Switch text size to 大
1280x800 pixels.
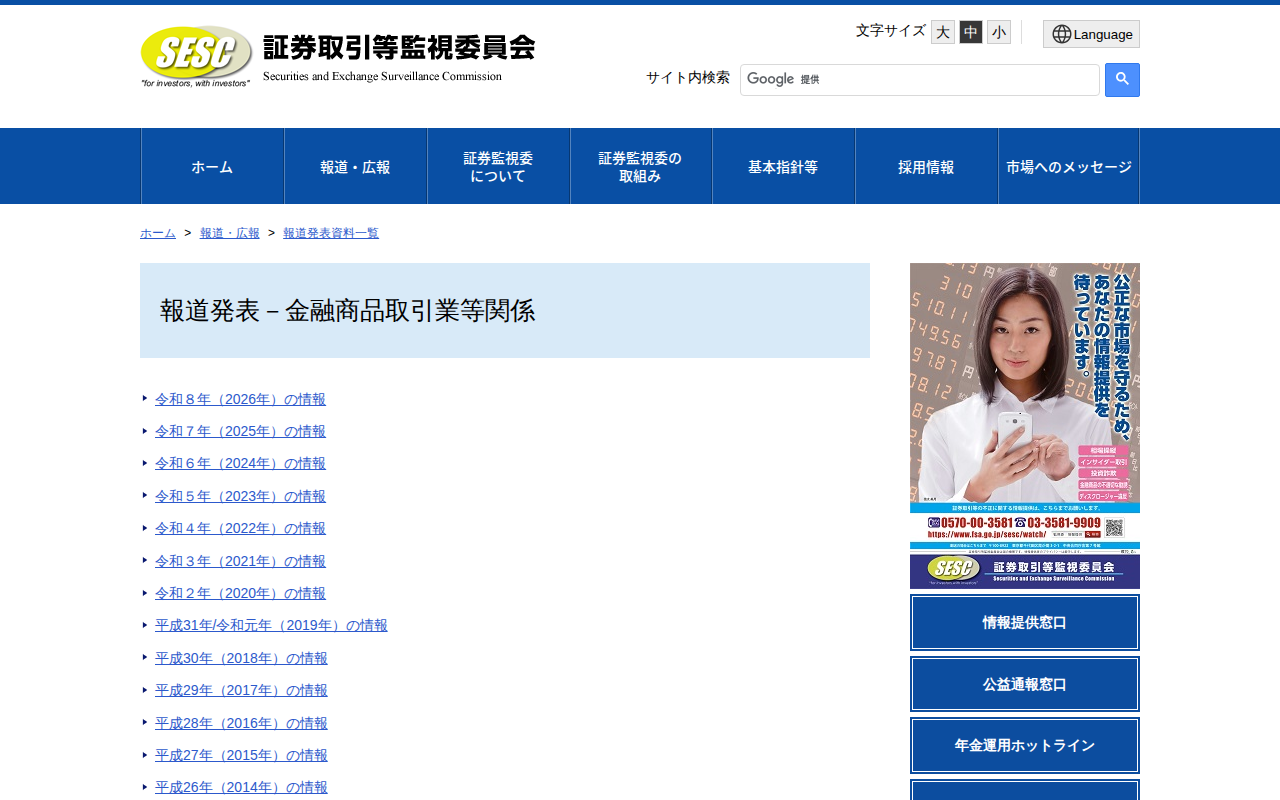tap(942, 31)
